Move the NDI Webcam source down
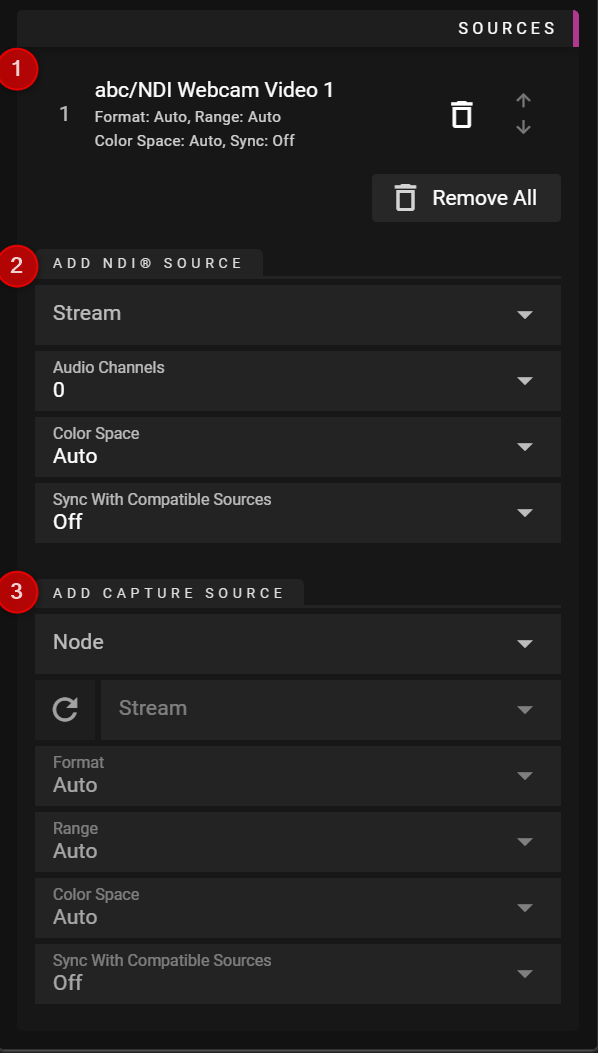 click(522, 127)
